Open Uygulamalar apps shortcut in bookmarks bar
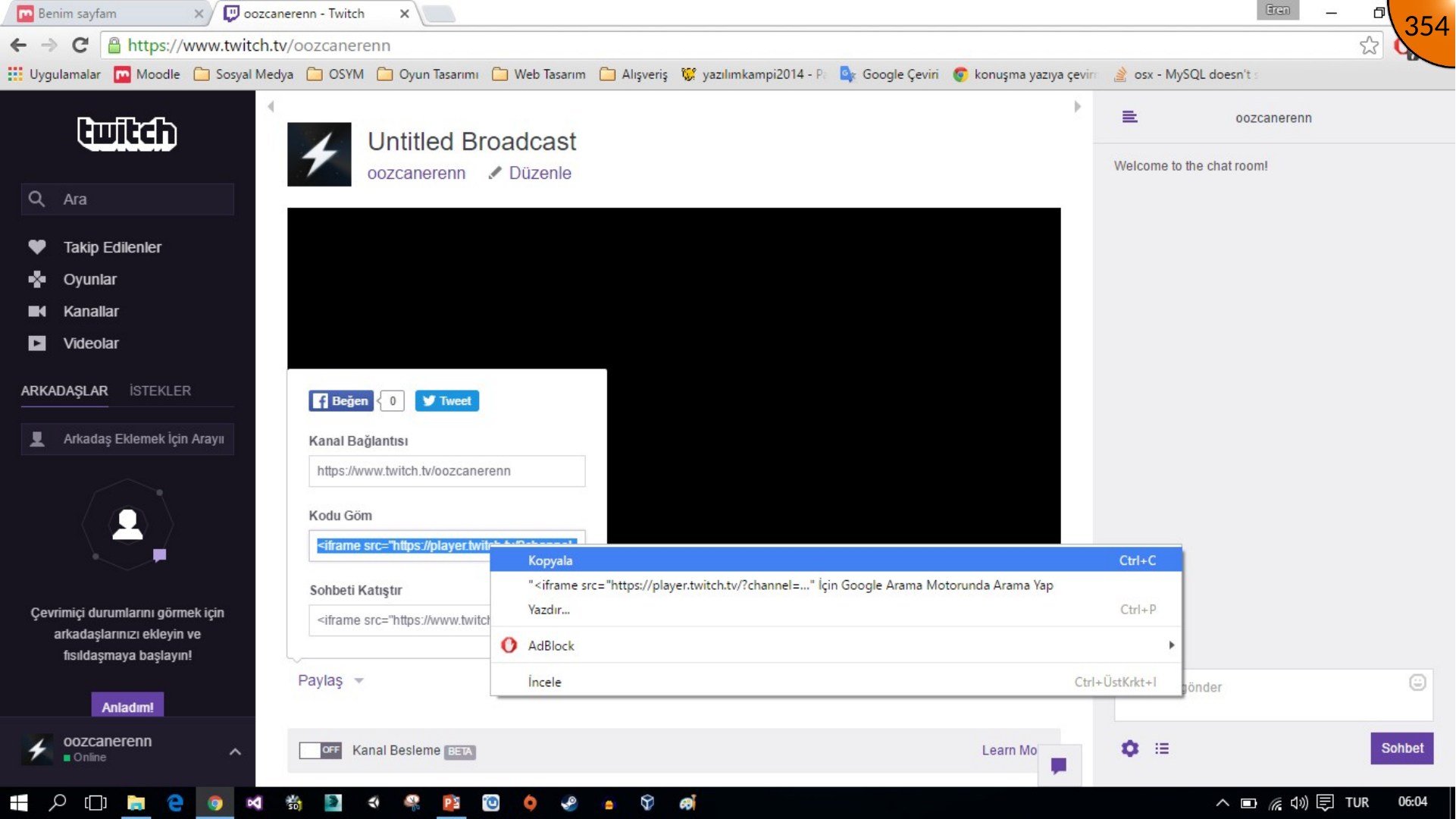 pyautogui.click(x=54, y=74)
